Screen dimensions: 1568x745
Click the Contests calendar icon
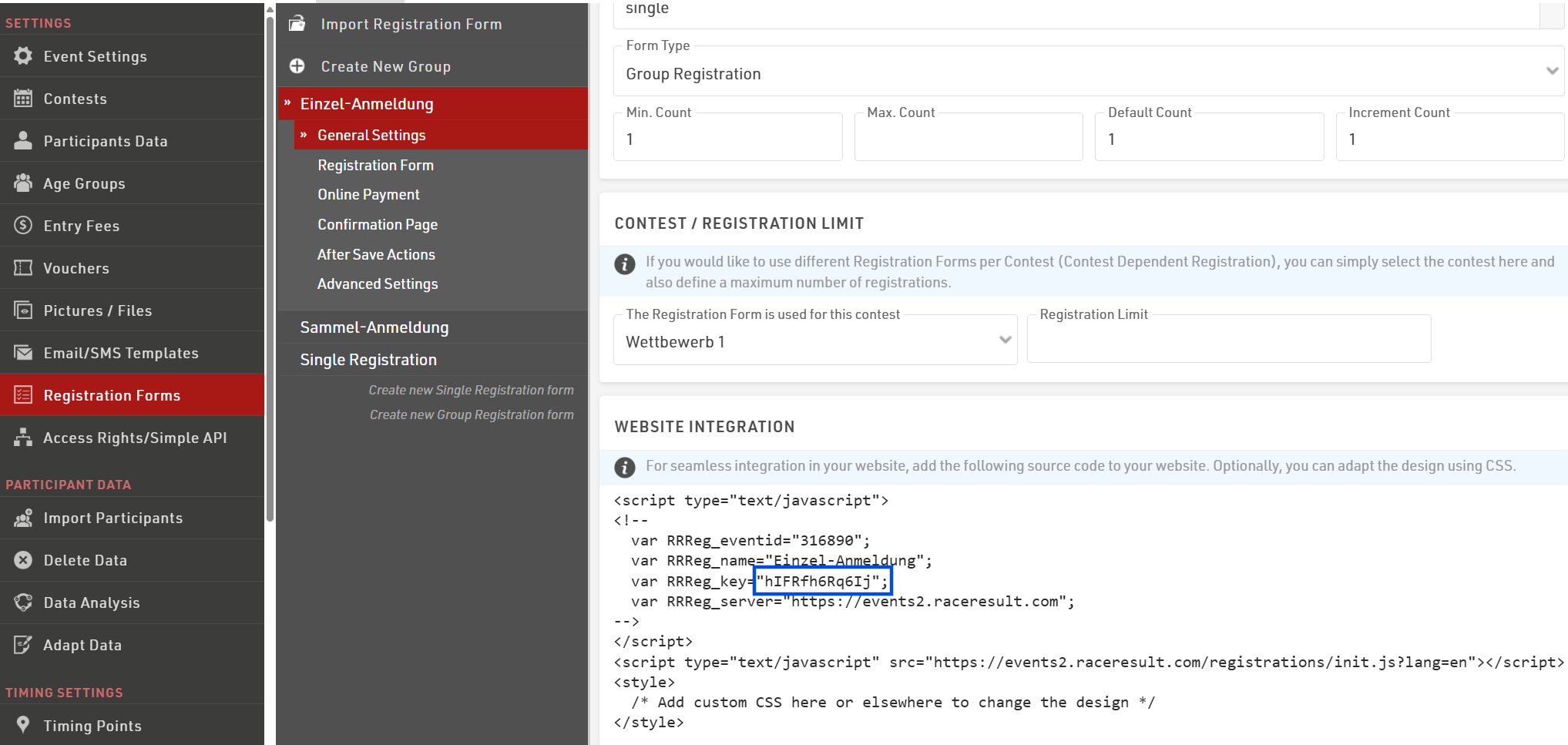pos(23,99)
